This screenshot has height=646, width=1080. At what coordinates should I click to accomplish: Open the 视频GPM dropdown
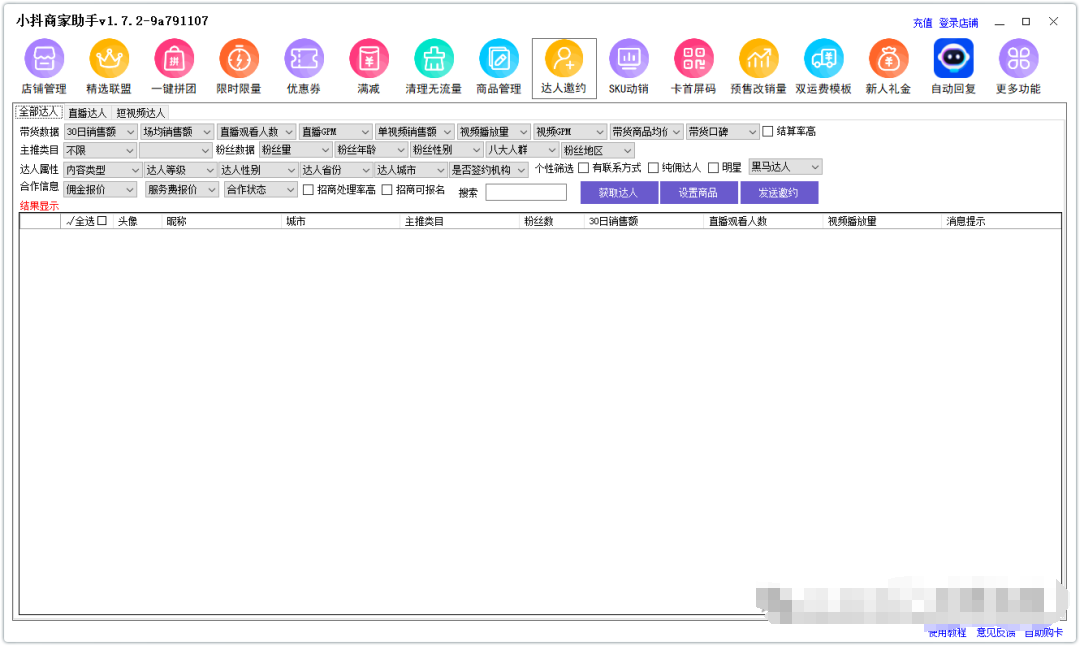pos(570,132)
